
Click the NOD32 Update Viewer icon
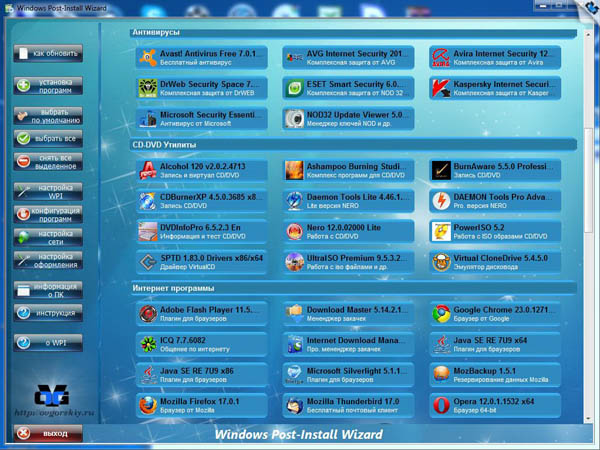295,119
